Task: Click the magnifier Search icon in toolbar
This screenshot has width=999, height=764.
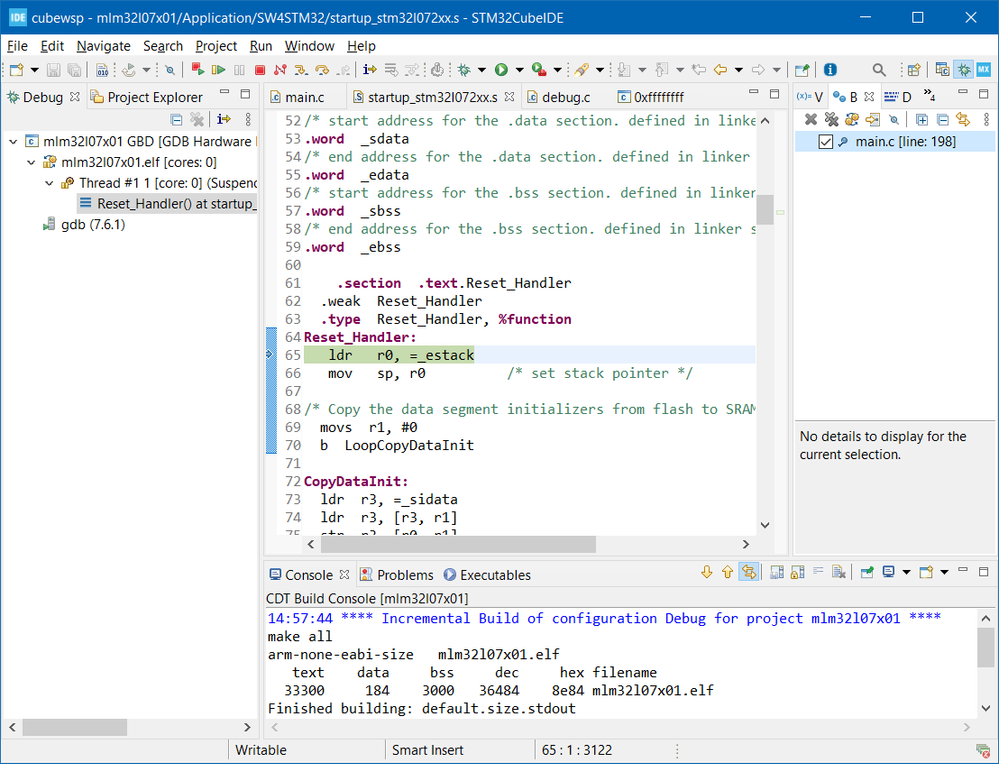Action: pyautogui.click(x=879, y=69)
